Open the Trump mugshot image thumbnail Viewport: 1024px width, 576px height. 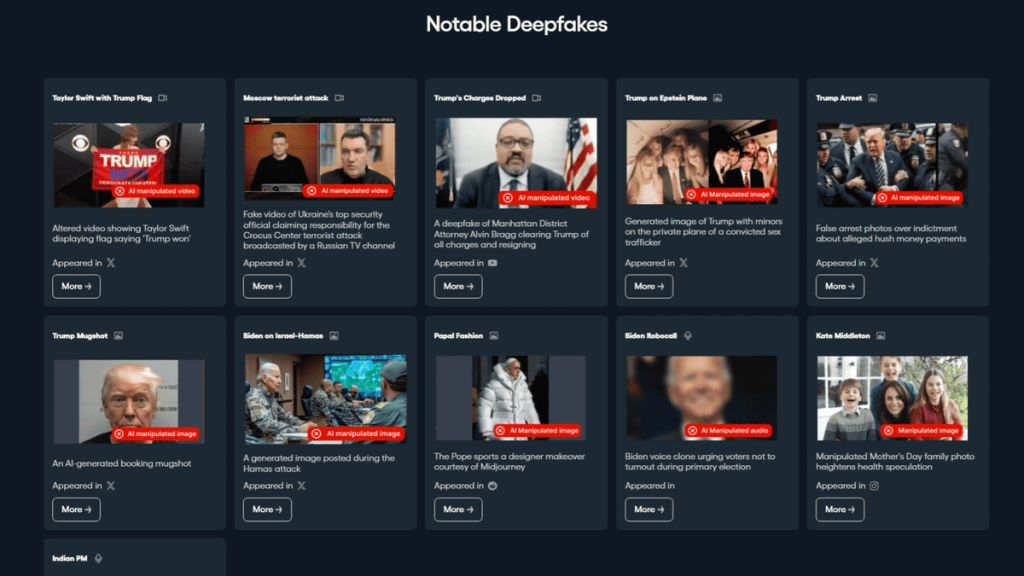pos(129,402)
